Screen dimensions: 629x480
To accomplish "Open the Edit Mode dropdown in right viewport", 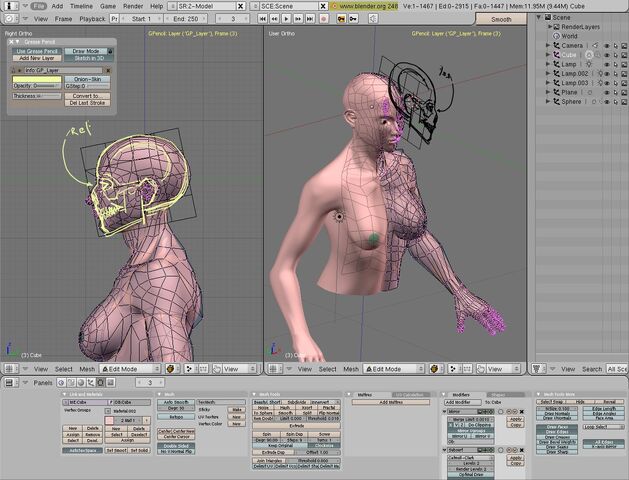I will point(394,369).
